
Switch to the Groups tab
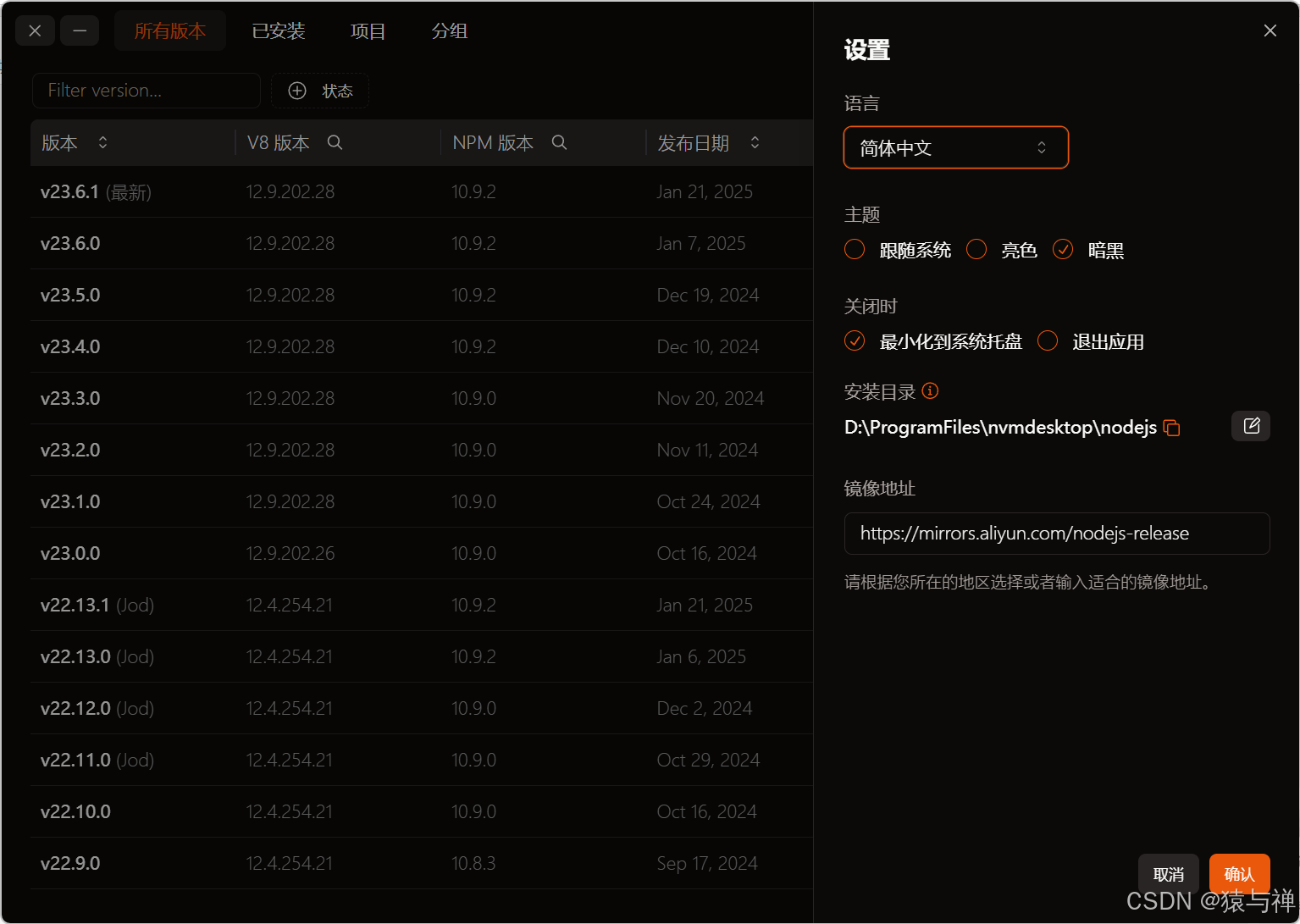tap(450, 30)
